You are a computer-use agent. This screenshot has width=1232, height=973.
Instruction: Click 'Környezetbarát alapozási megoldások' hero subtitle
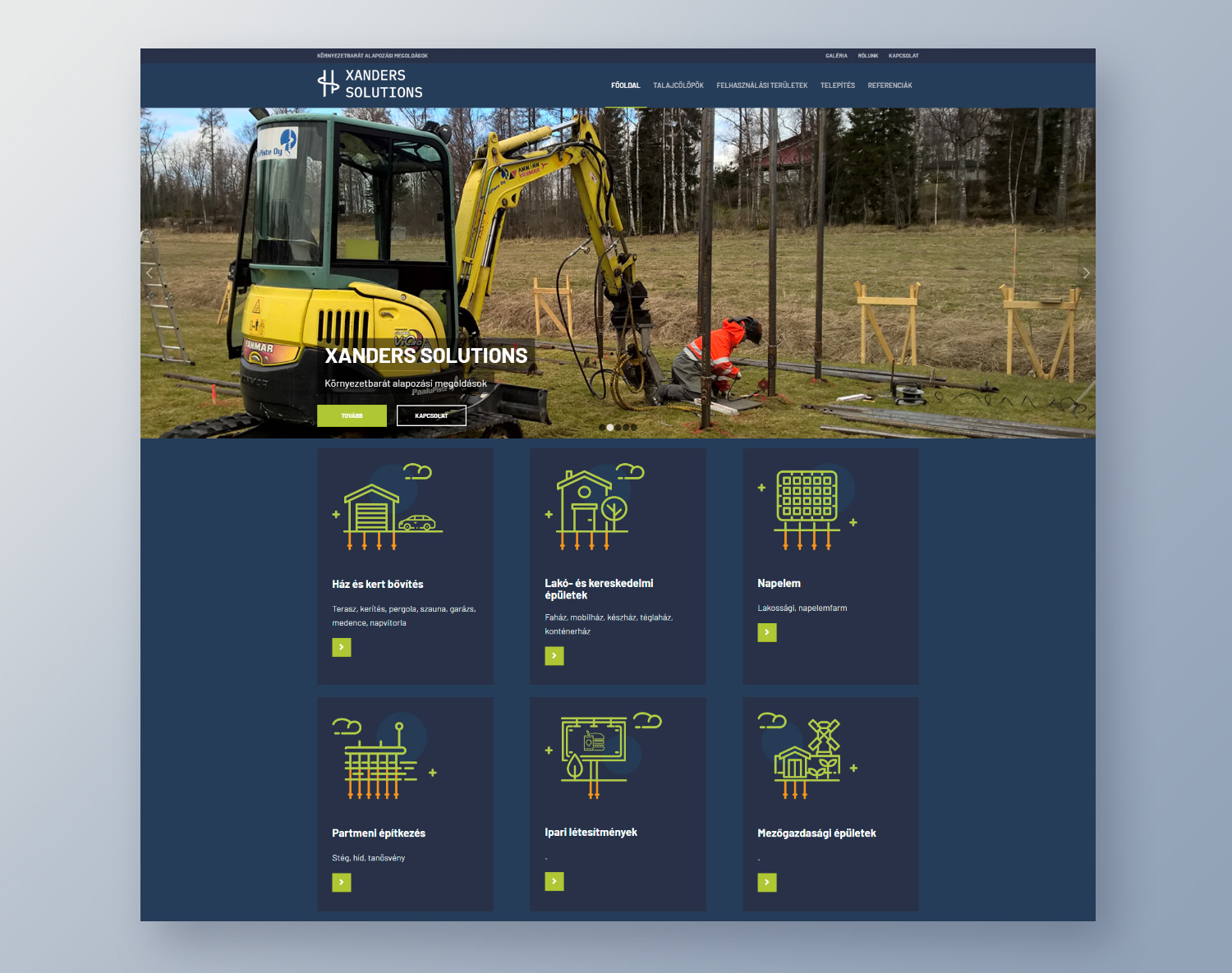click(406, 383)
